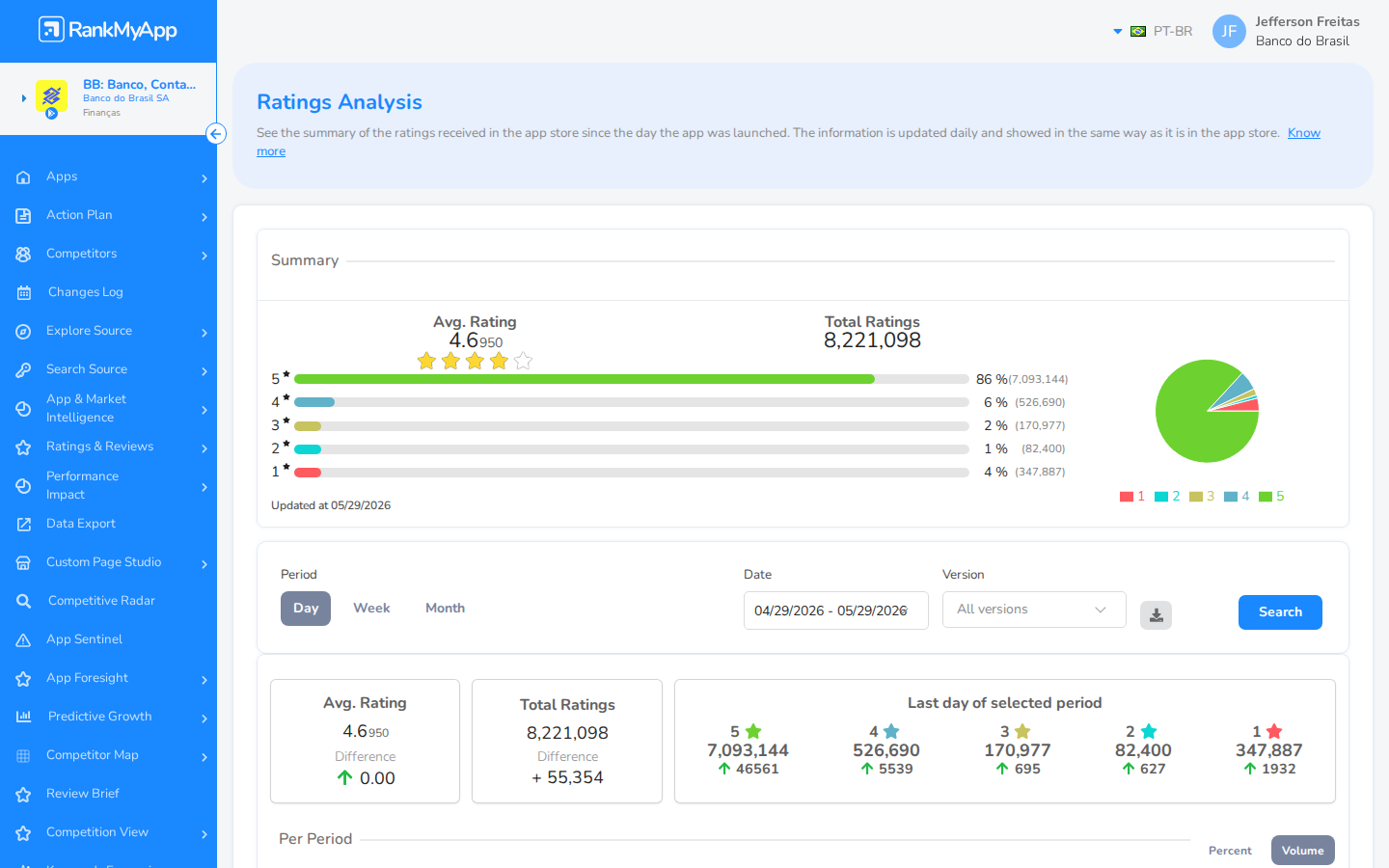1389x868 pixels.
Task: Click the Explore Source icon
Action: tap(24, 332)
